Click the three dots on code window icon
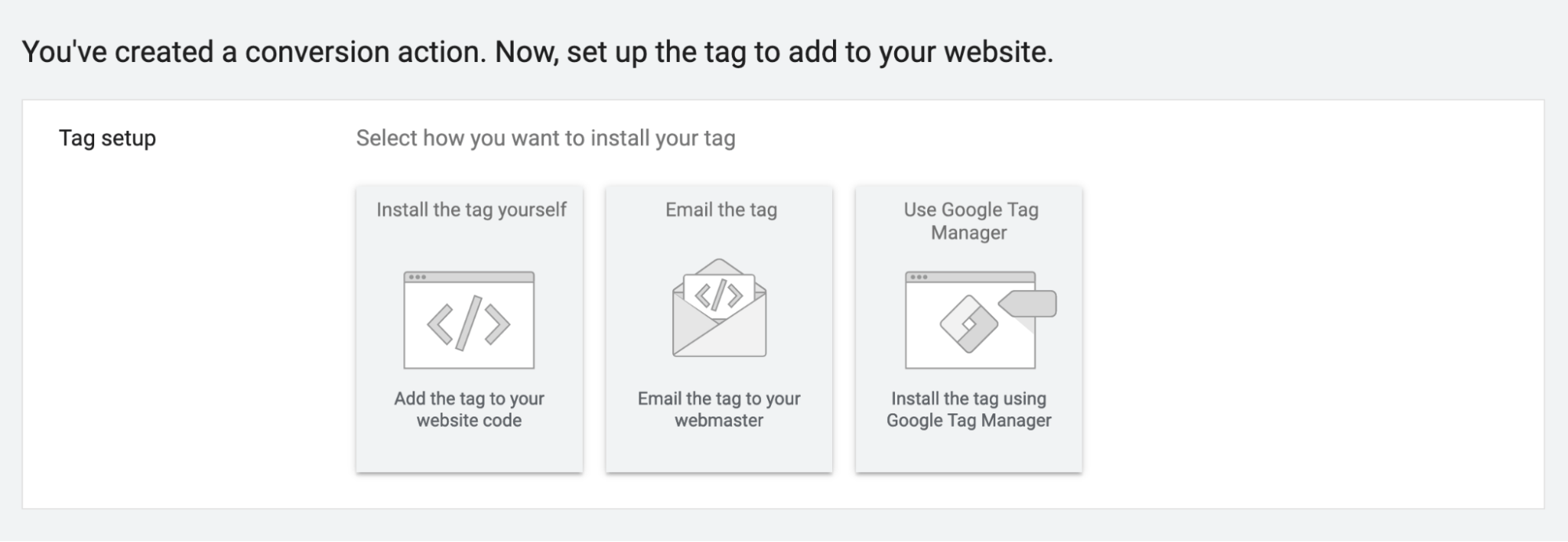 tap(417, 277)
